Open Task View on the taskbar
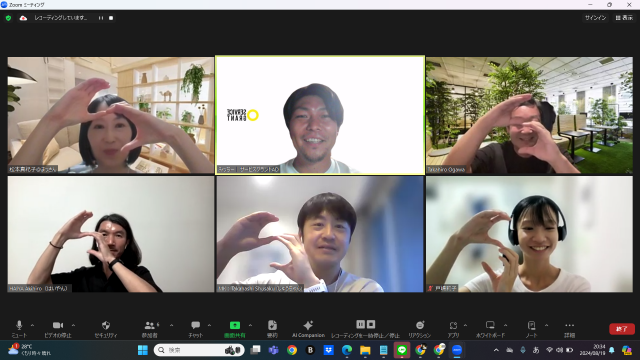Screen dimensions: 640x360 [x=256, y=350]
